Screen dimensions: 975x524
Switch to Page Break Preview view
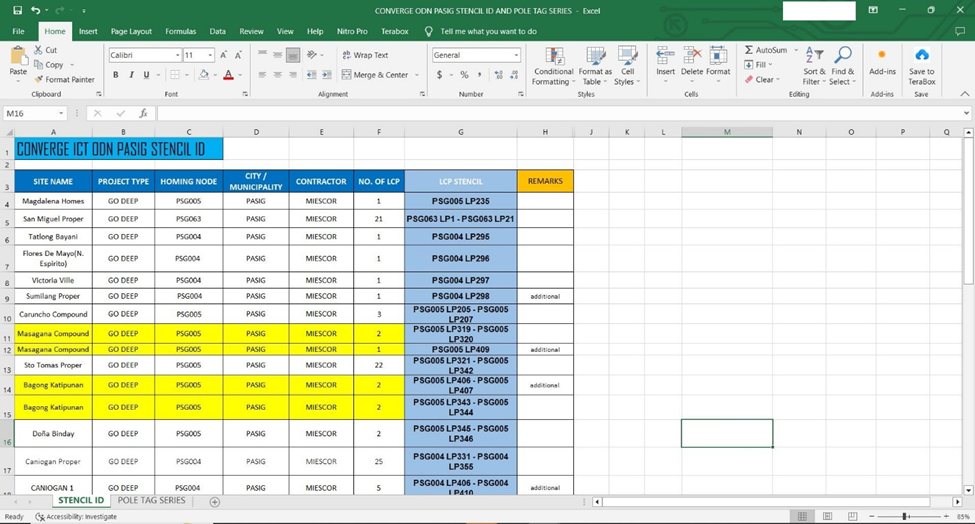pos(853,517)
